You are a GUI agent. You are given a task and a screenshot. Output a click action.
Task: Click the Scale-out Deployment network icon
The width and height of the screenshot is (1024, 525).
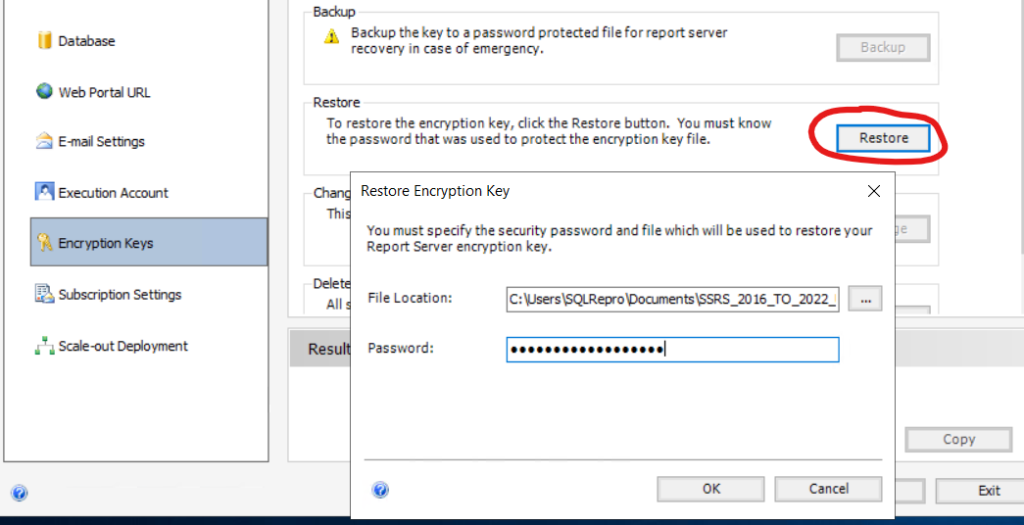tap(44, 345)
